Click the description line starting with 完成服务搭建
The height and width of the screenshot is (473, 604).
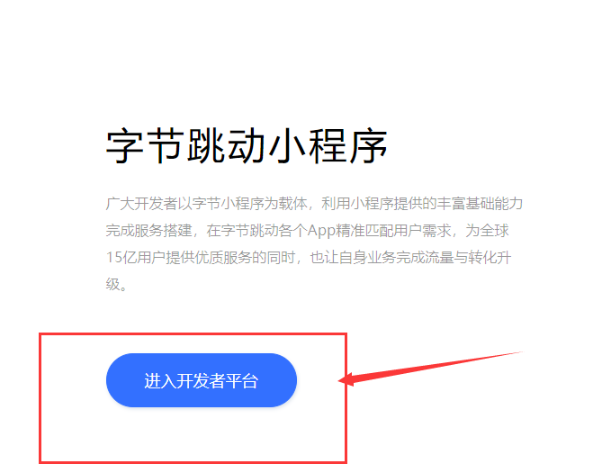(x=307, y=231)
